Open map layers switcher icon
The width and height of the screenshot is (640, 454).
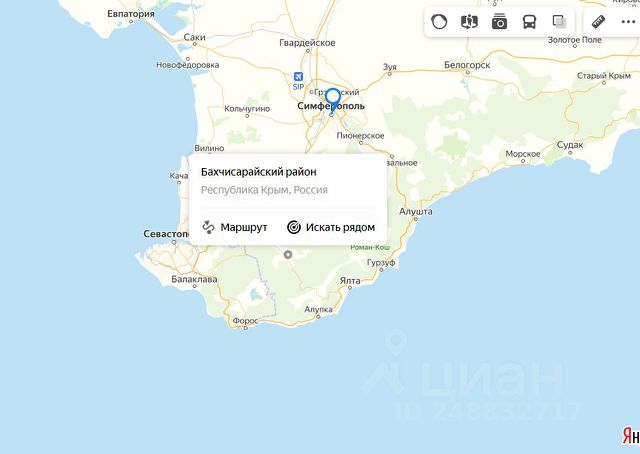[559, 21]
